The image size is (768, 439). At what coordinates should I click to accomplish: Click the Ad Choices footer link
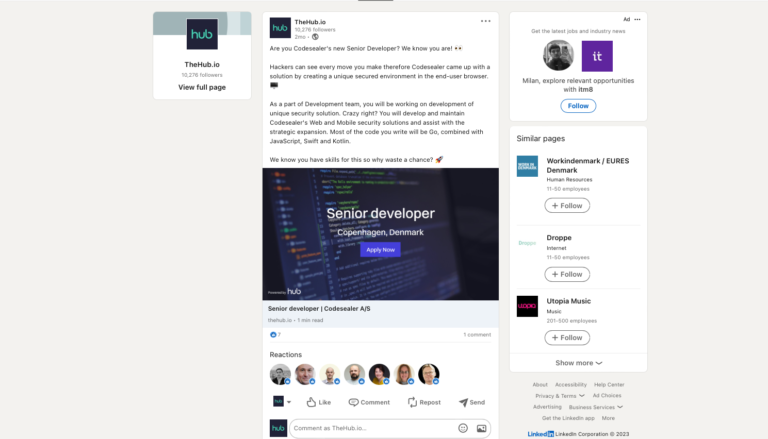[607, 395]
